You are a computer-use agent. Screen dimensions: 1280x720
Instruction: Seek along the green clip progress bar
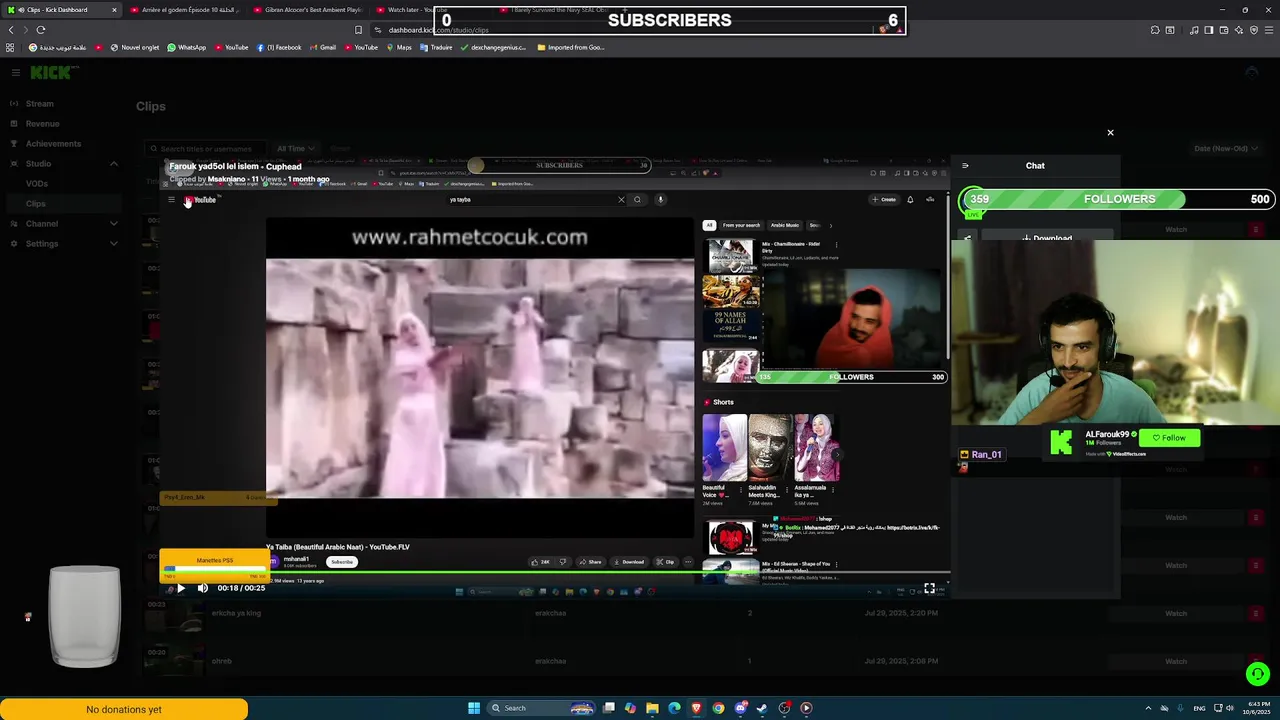[555, 573]
